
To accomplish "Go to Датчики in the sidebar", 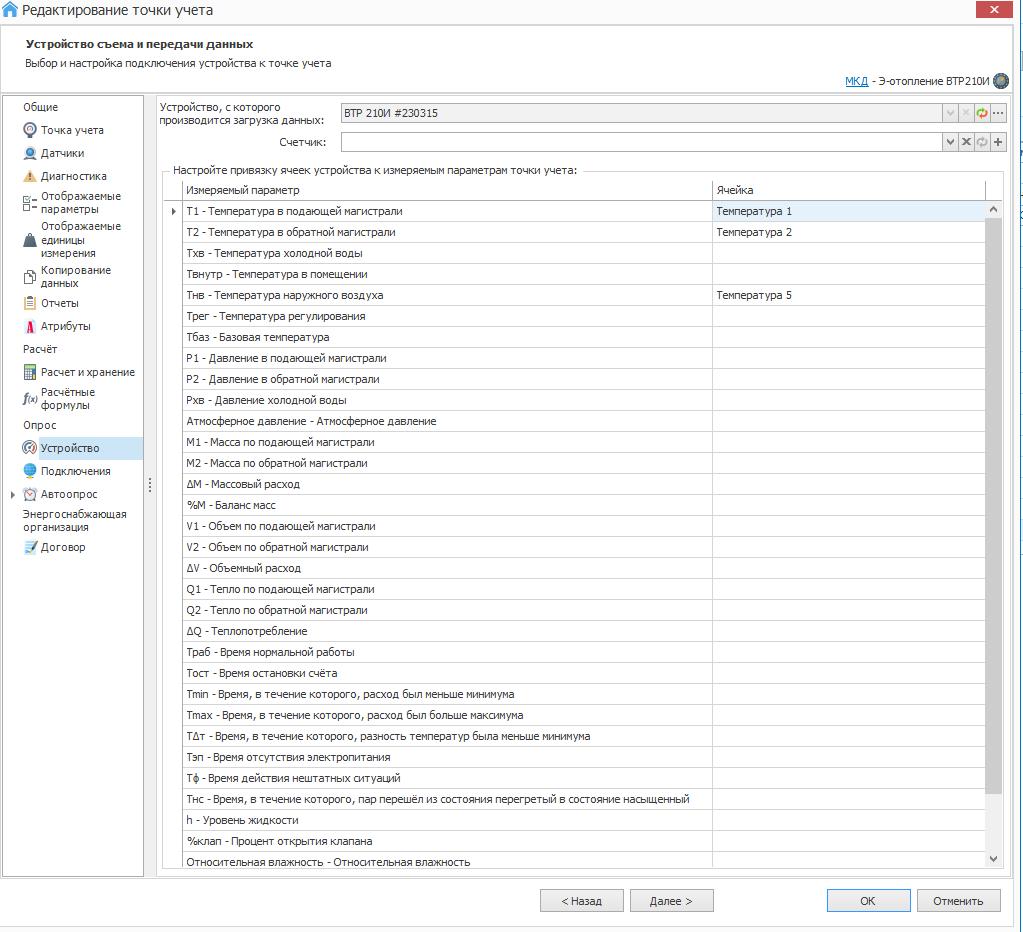I will click(x=62, y=153).
